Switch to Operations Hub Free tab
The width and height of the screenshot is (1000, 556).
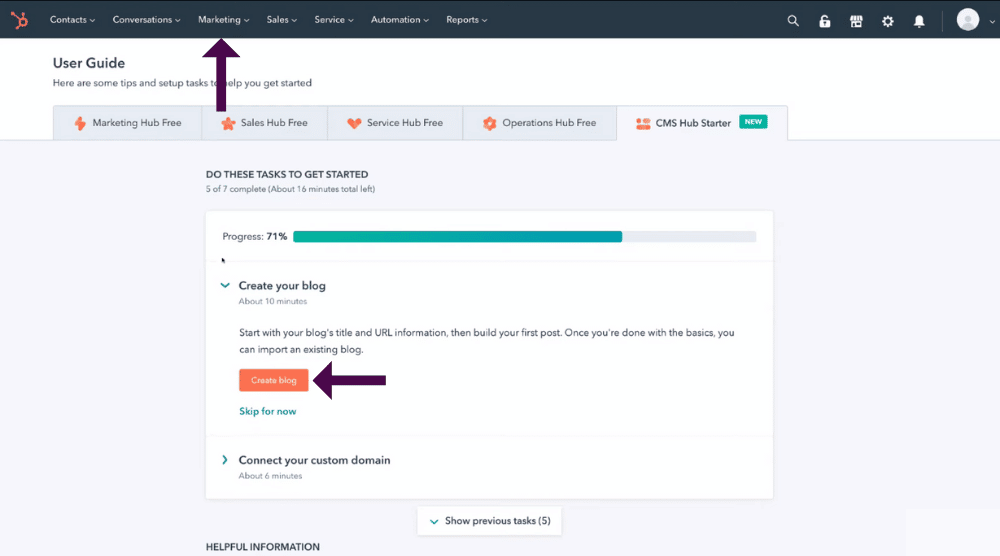[x=540, y=123]
